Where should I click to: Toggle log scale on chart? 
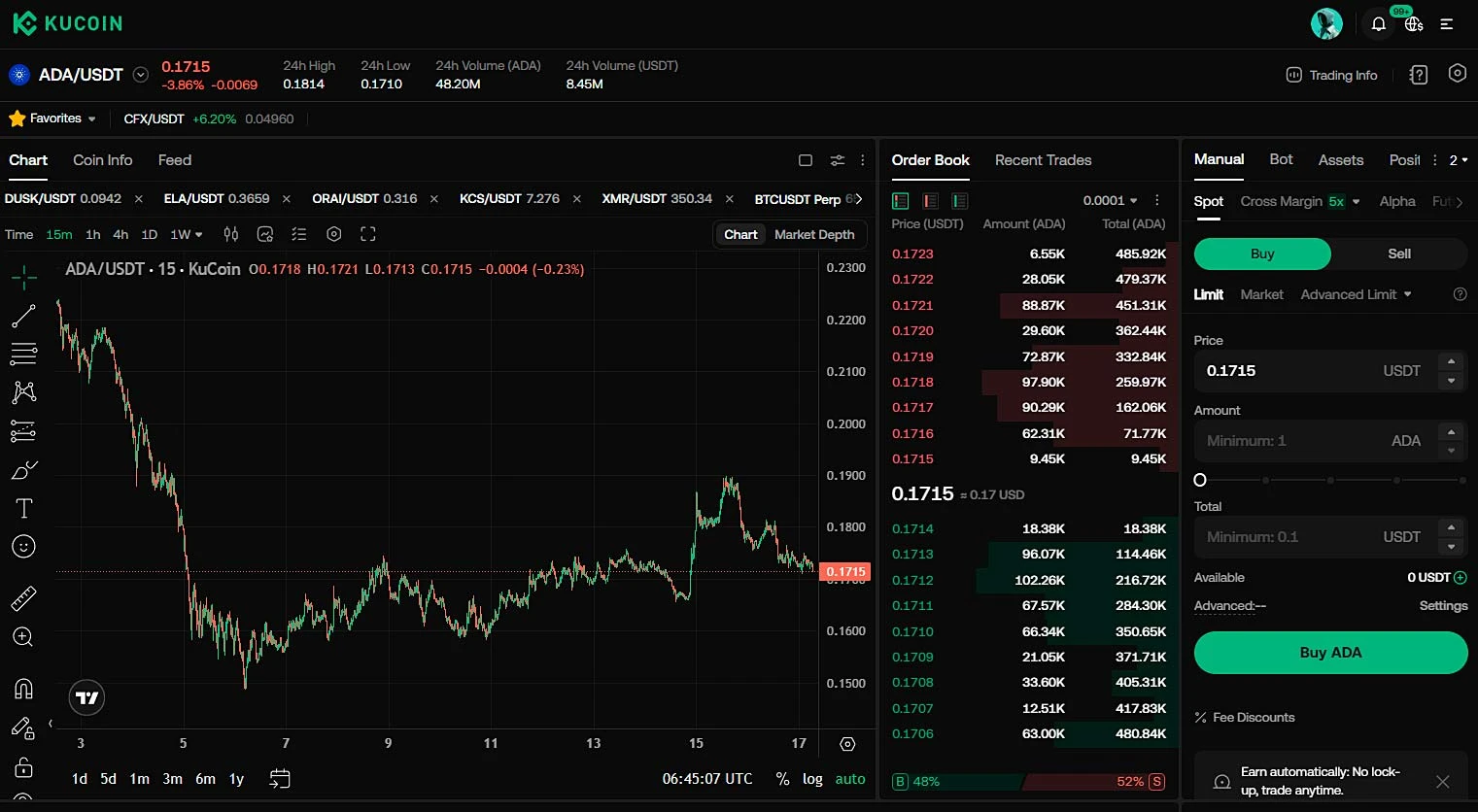(812, 779)
